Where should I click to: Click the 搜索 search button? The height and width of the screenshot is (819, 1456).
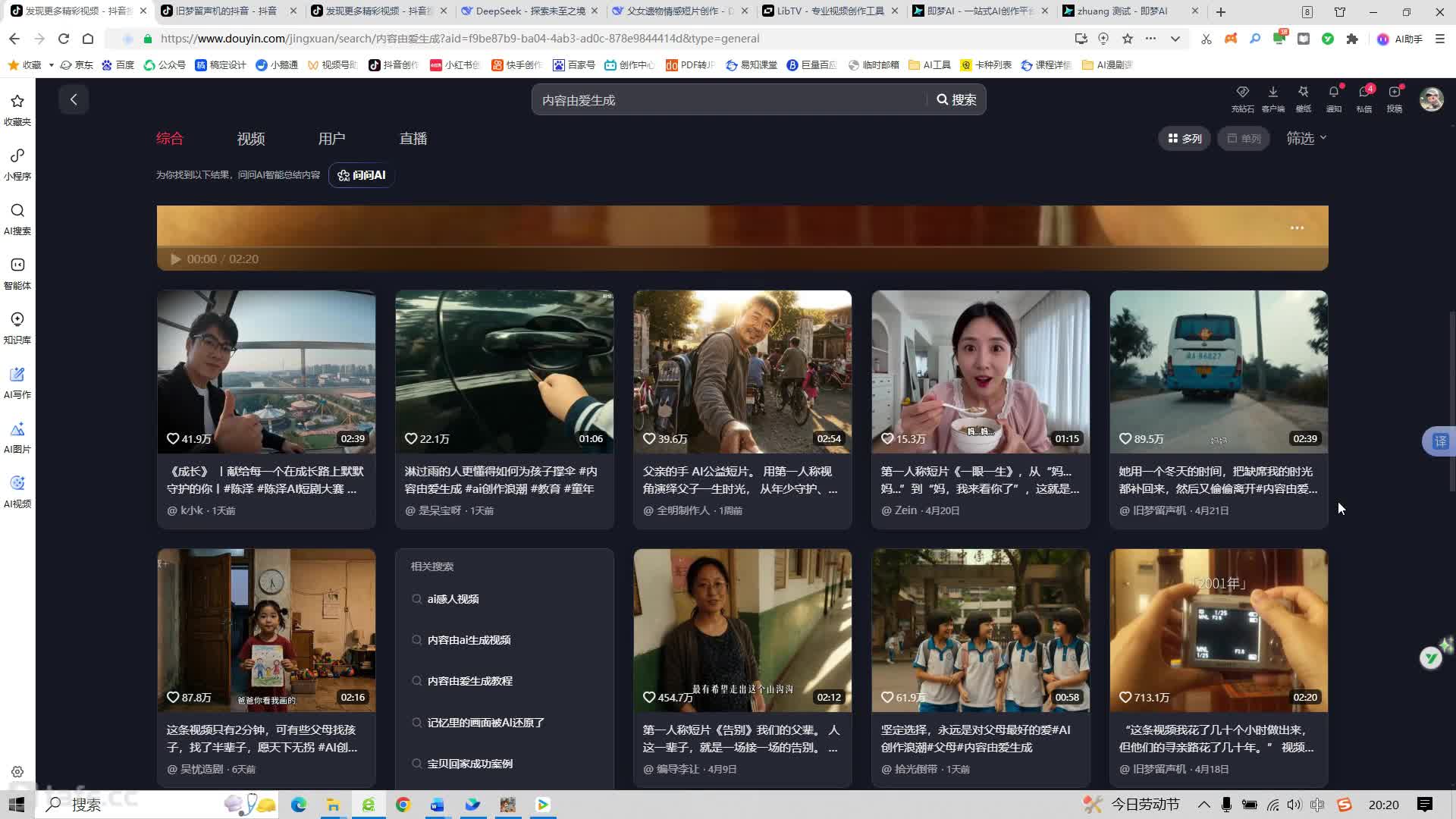tap(956, 99)
